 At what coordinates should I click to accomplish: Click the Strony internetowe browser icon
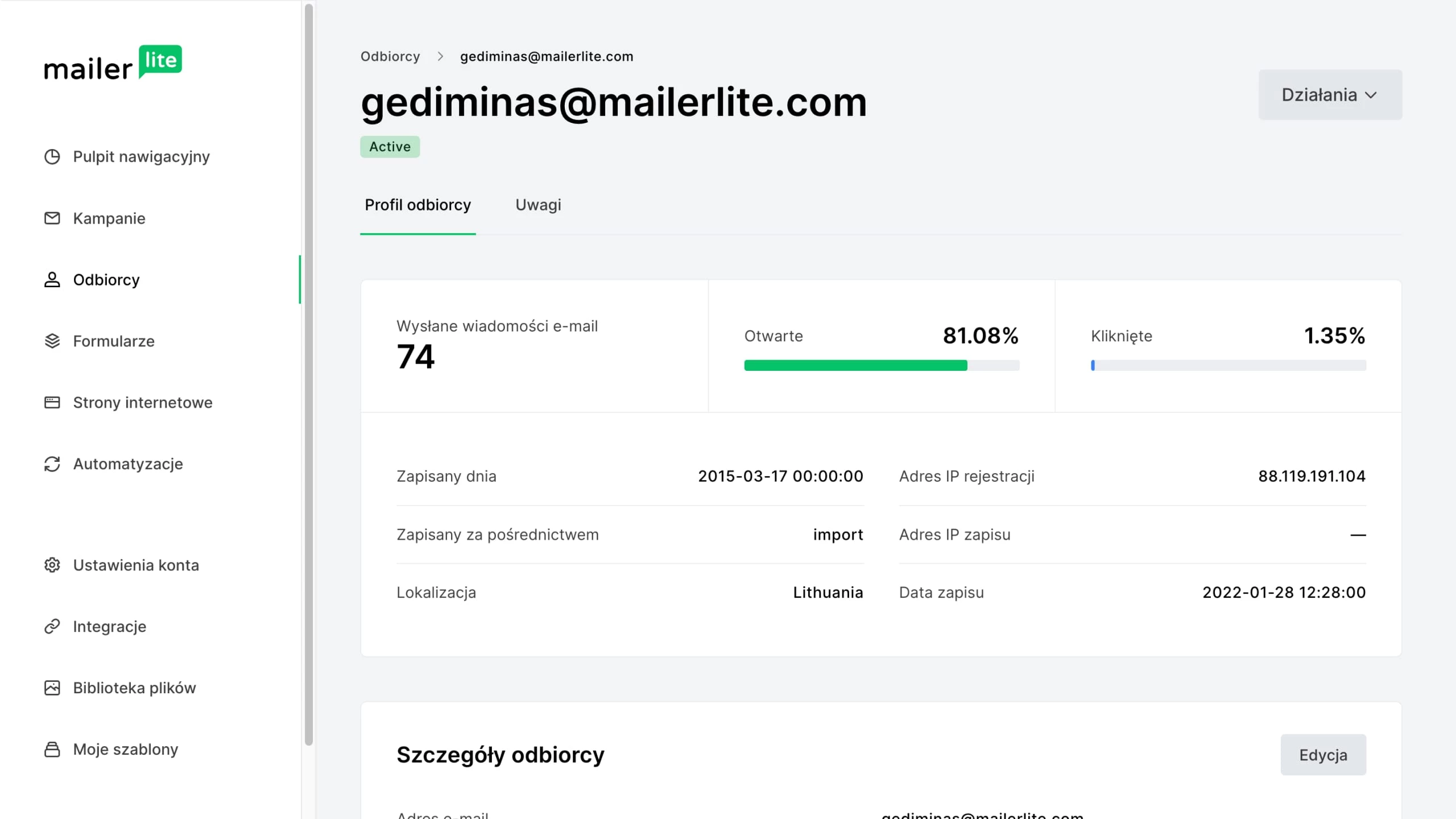52,403
